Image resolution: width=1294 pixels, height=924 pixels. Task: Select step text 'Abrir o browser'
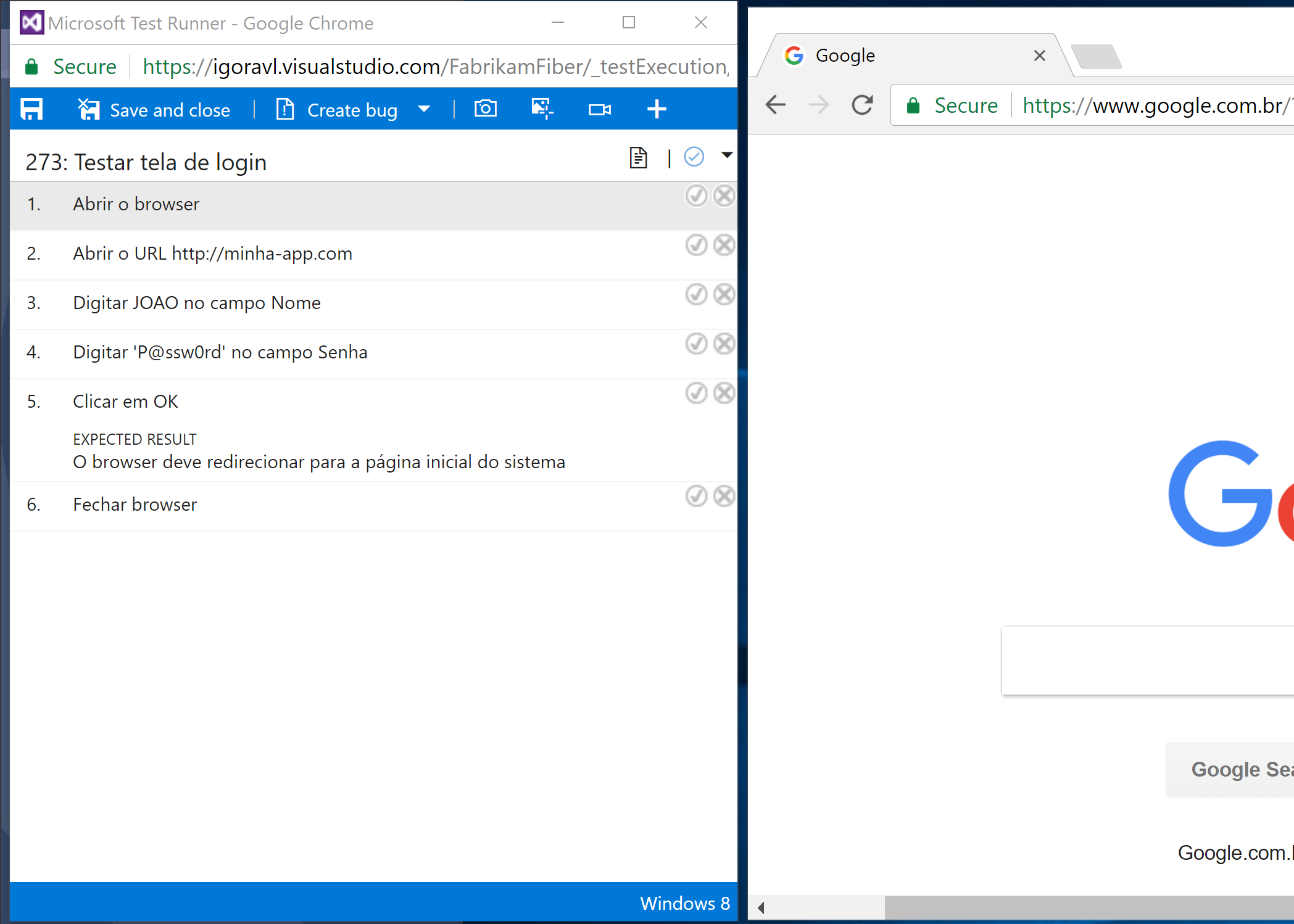point(136,204)
